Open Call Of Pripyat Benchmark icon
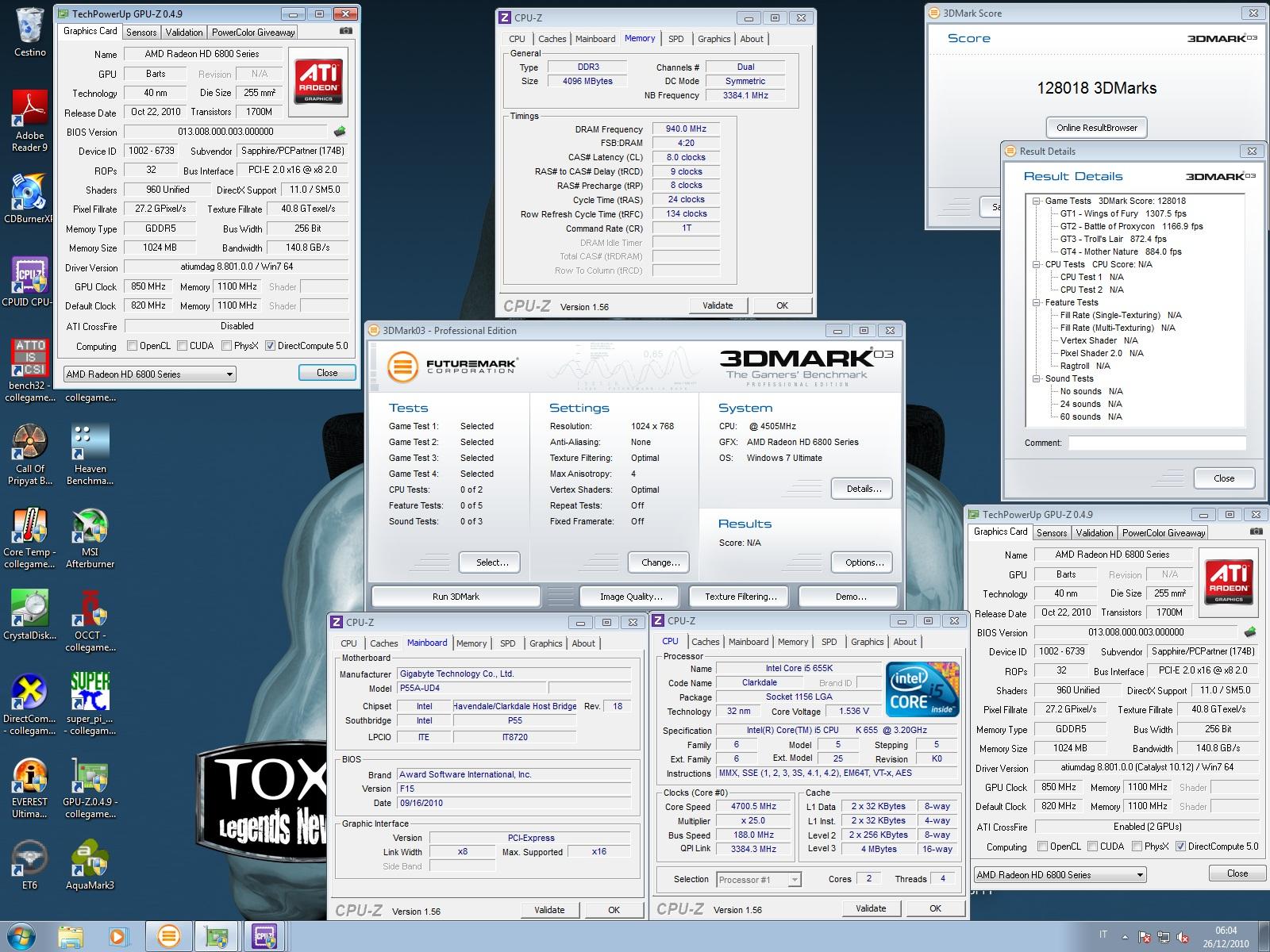The image size is (1270, 952). point(30,454)
